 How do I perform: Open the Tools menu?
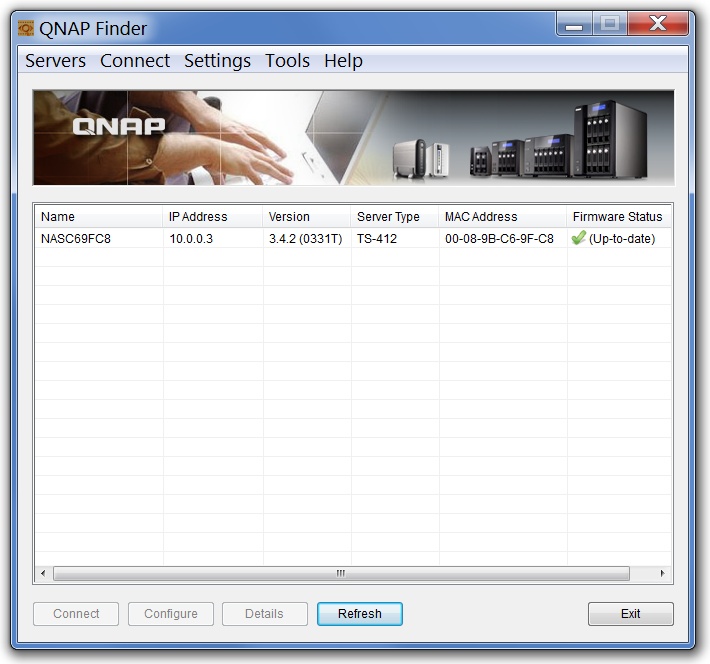[287, 61]
